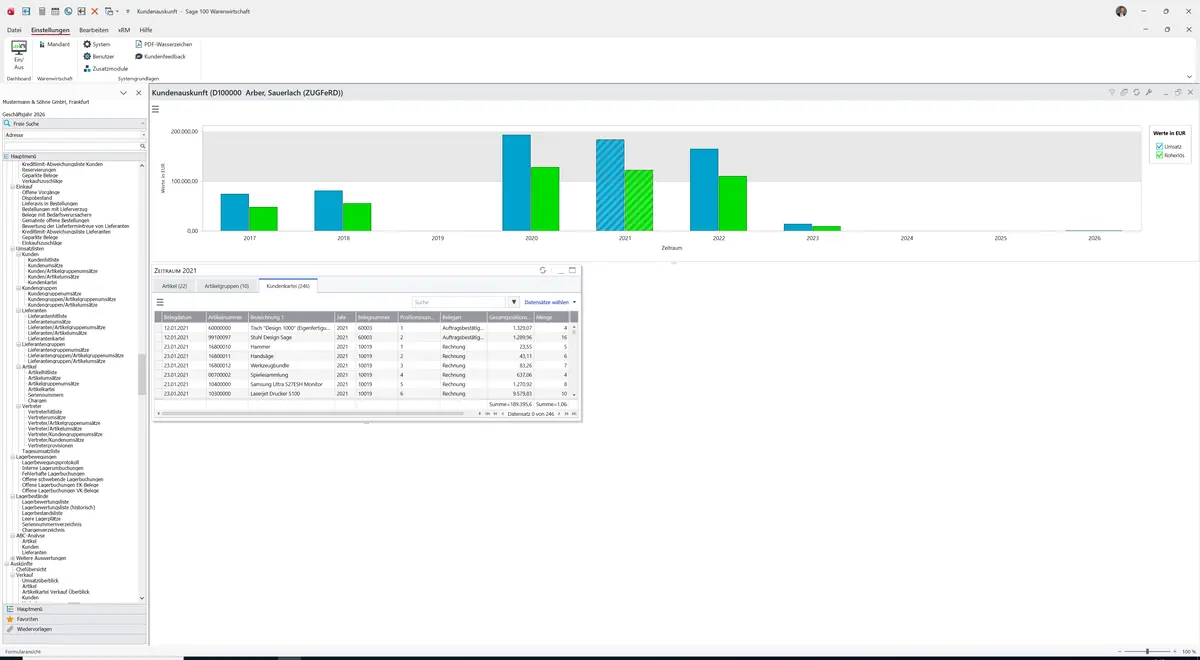Collapse the Lagerbewegungen tree node

pos(12,457)
